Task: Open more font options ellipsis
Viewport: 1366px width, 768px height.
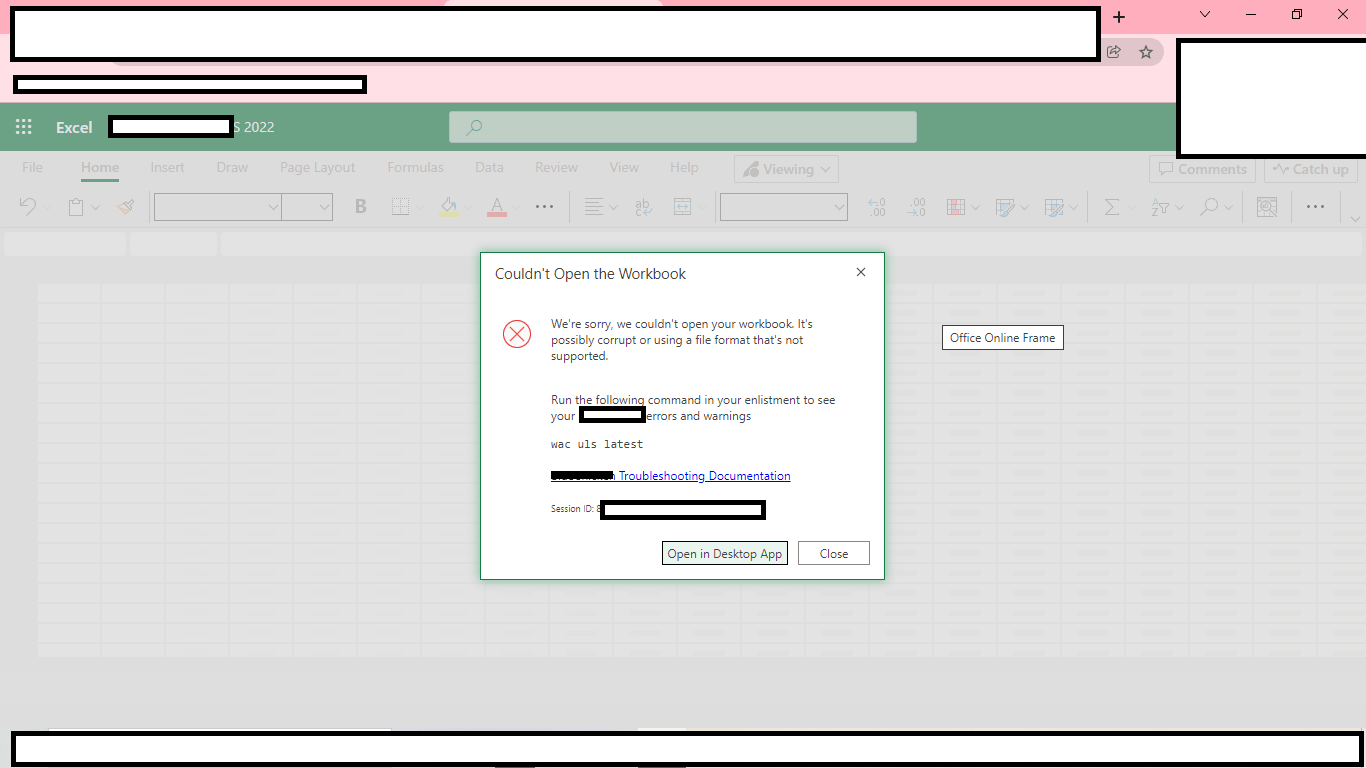Action: pyautogui.click(x=544, y=207)
